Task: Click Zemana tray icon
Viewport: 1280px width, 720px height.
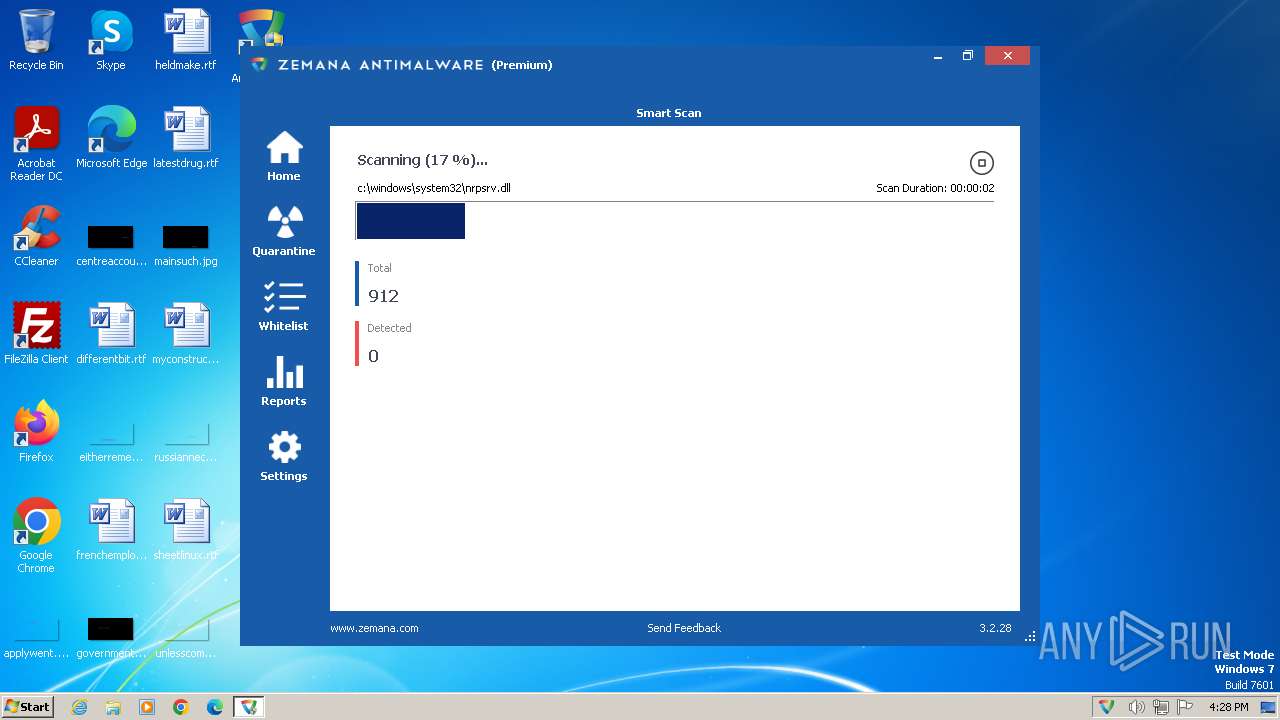Action: [1107, 707]
